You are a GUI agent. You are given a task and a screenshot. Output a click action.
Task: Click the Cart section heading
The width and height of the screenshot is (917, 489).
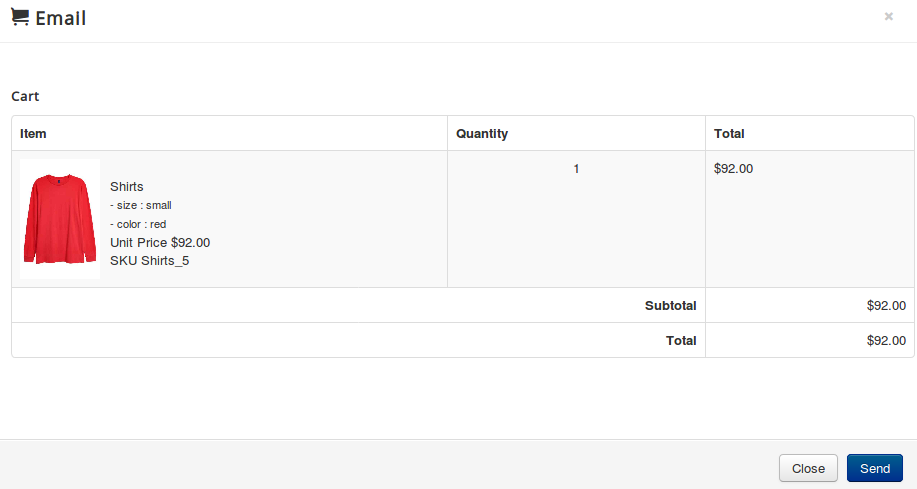[25, 96]
